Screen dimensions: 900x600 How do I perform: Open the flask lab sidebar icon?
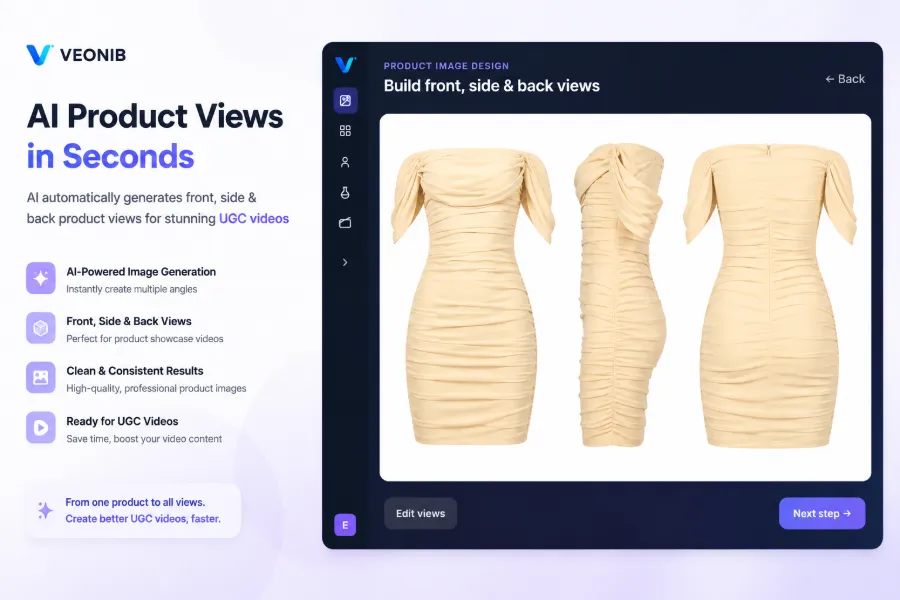pyautogui.click(x=345, y=192)
